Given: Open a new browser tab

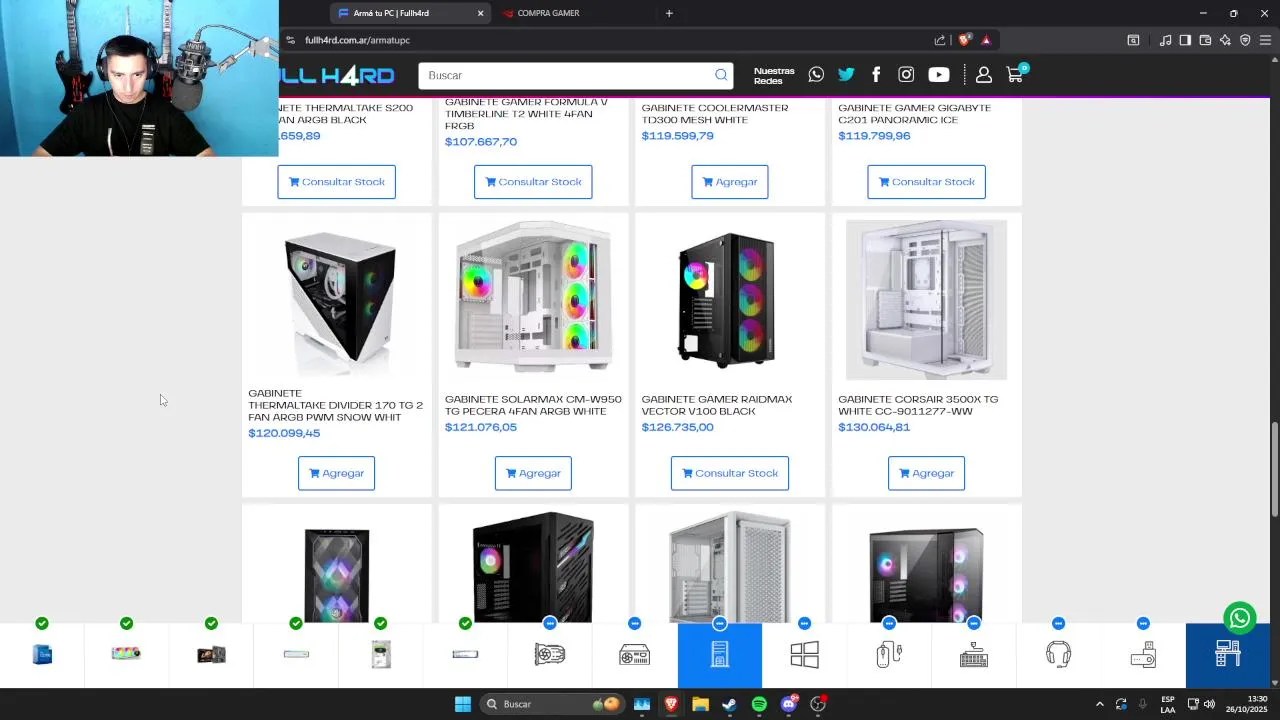Looking at the screenshot, I should point(669,13).
